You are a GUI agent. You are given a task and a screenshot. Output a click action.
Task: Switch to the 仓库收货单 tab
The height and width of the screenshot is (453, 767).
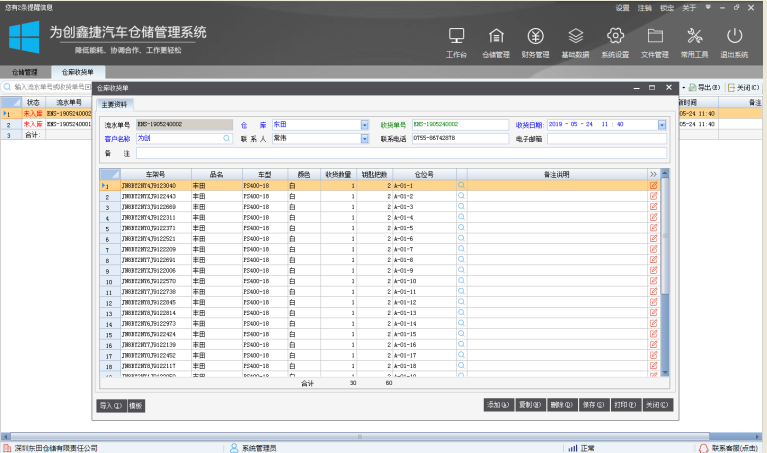click(77, 72)
